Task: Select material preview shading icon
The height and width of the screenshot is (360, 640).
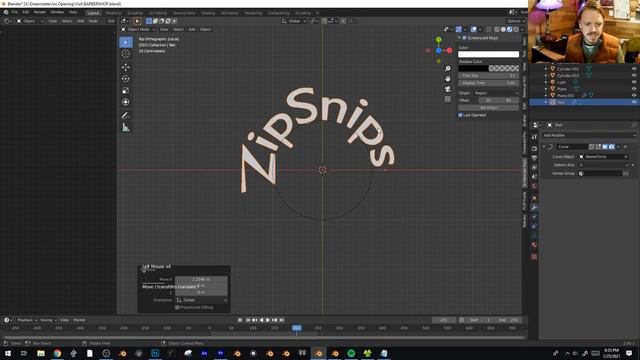Action: 509,29
